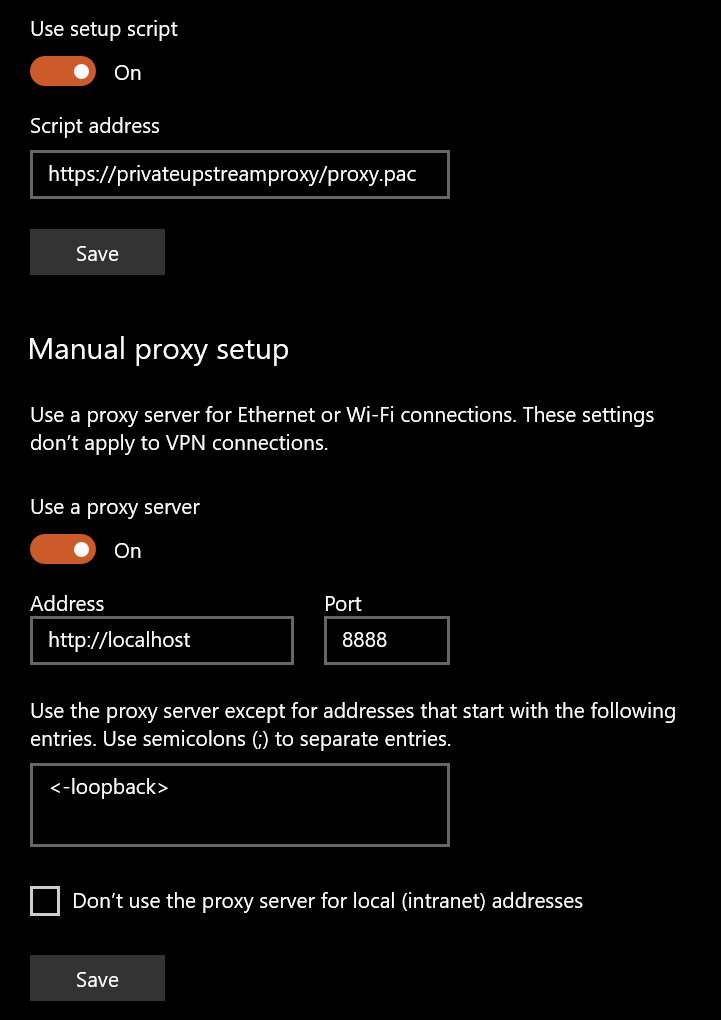Click Save under the Script address field

(x=97, y=252)
